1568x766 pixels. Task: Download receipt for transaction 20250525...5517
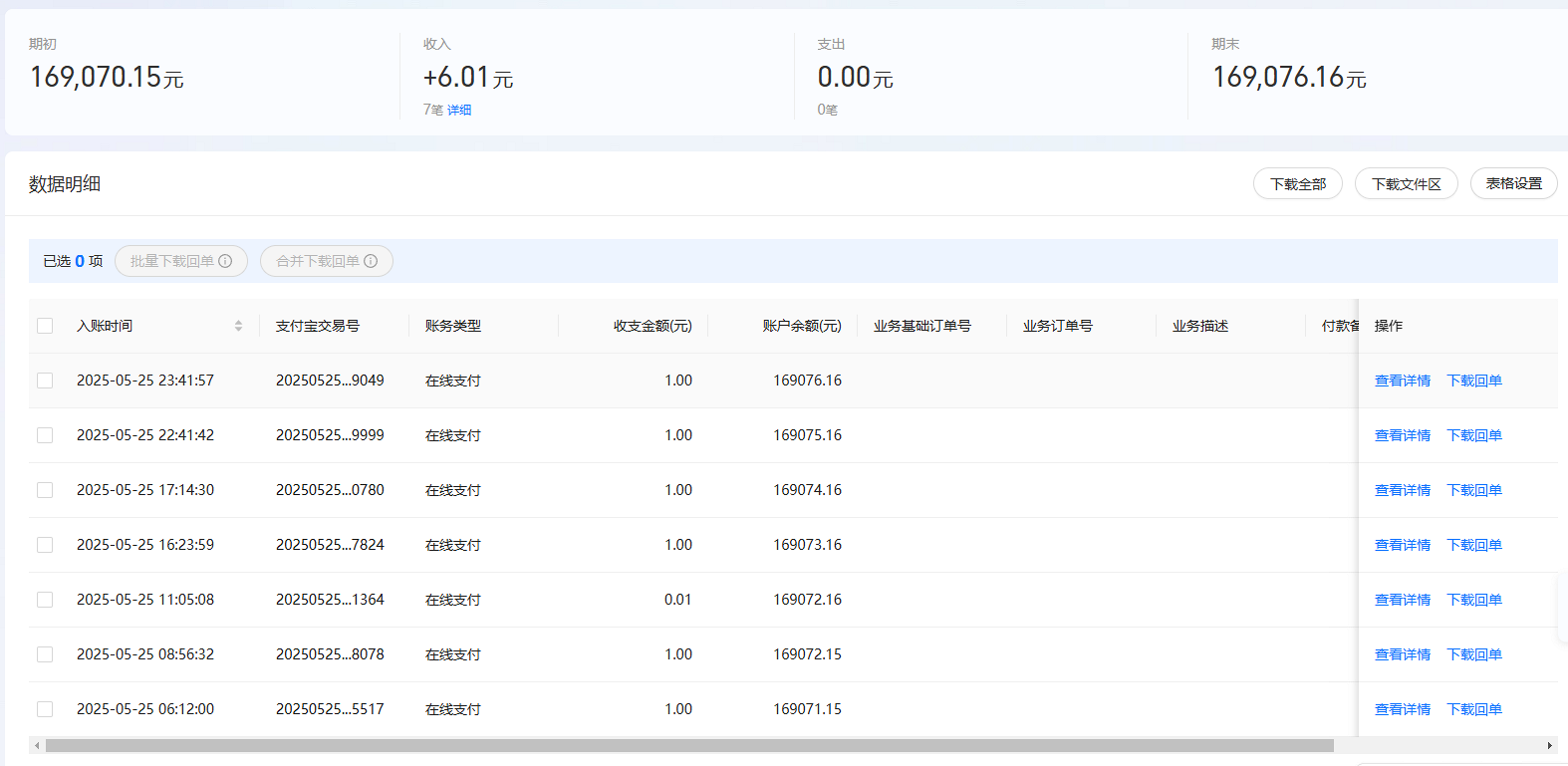(1474, 709)
